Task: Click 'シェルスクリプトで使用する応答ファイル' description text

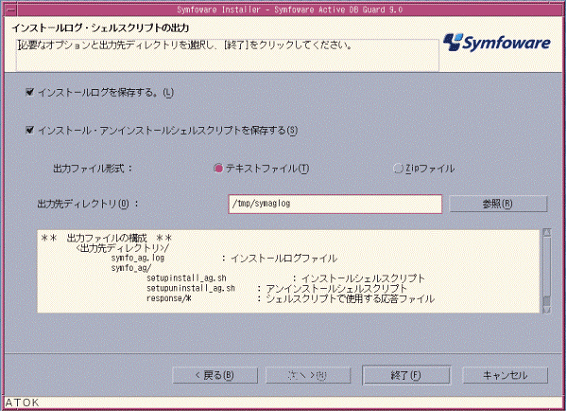Action: (x=350, y=299)
